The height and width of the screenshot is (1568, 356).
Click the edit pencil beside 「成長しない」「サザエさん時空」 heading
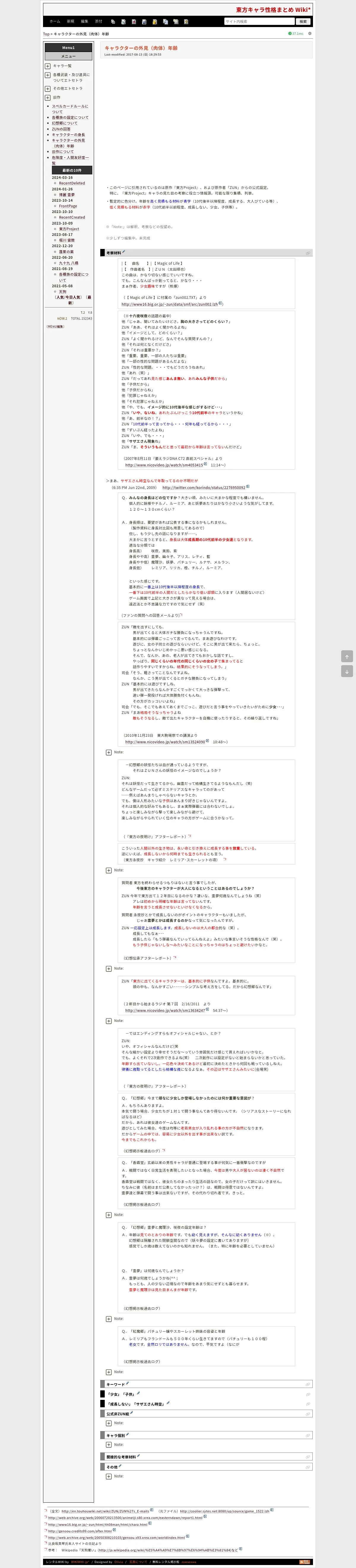[x=168, y=1403]
